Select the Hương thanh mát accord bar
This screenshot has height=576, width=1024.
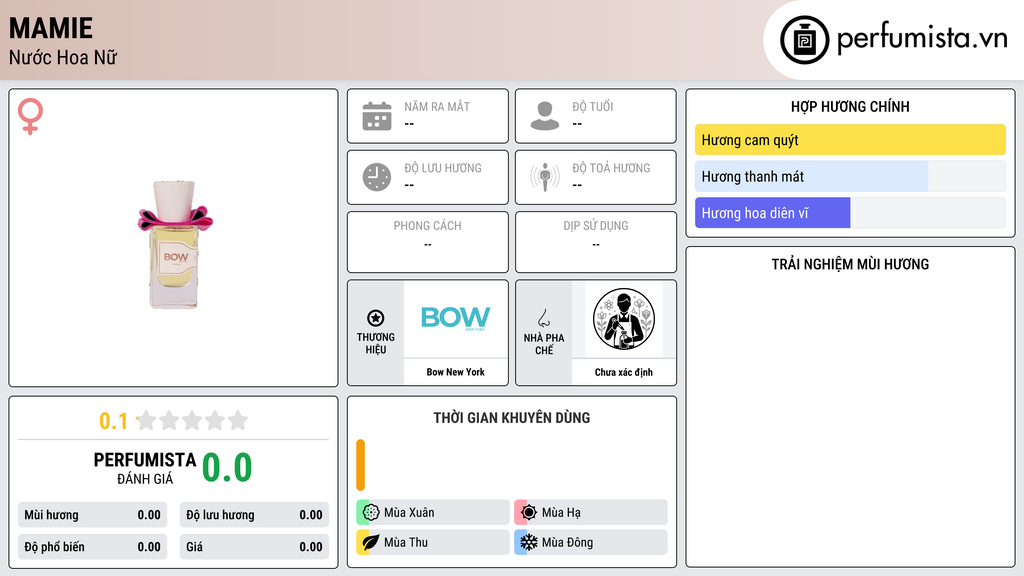[850, 176]
